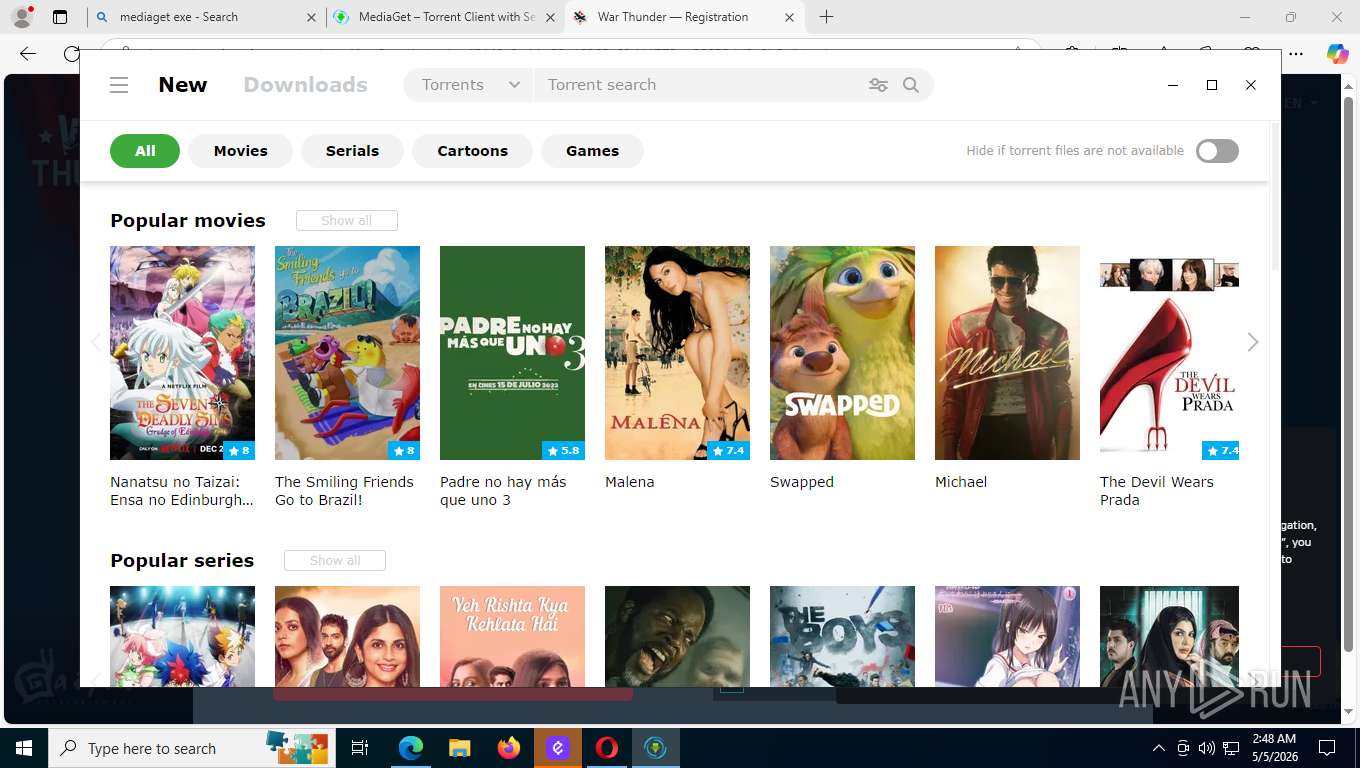Viewport: 1360px width, 768px height.
Task: Click the browser refresh icon
Action: [x=71, y=54]
